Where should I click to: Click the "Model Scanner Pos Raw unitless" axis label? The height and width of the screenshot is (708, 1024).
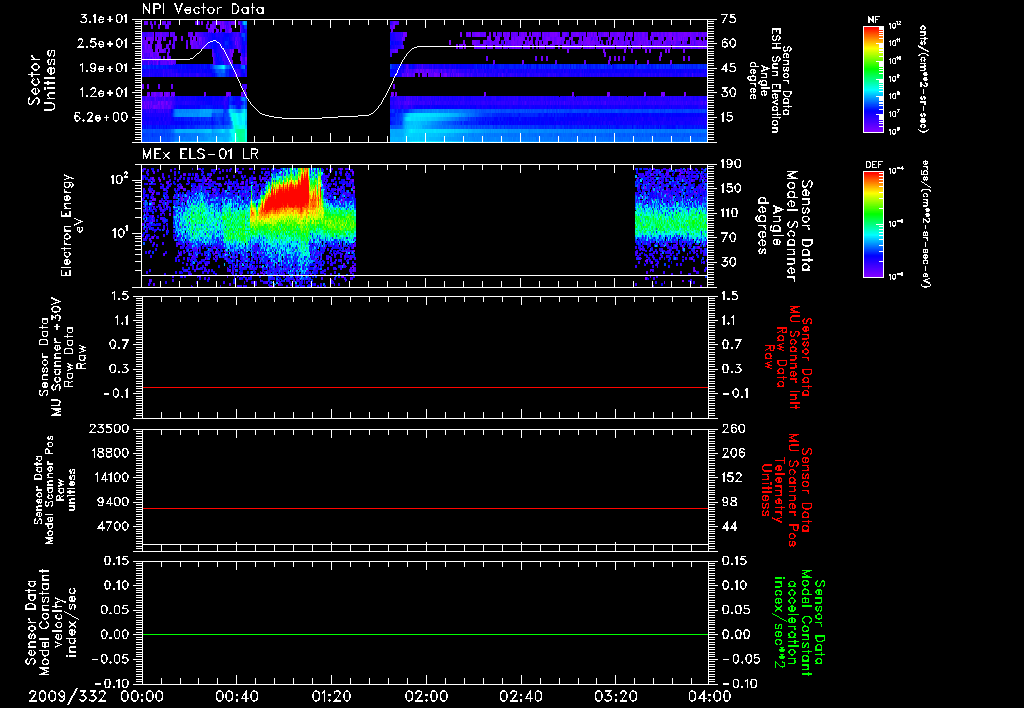click(x=54, y=490)
